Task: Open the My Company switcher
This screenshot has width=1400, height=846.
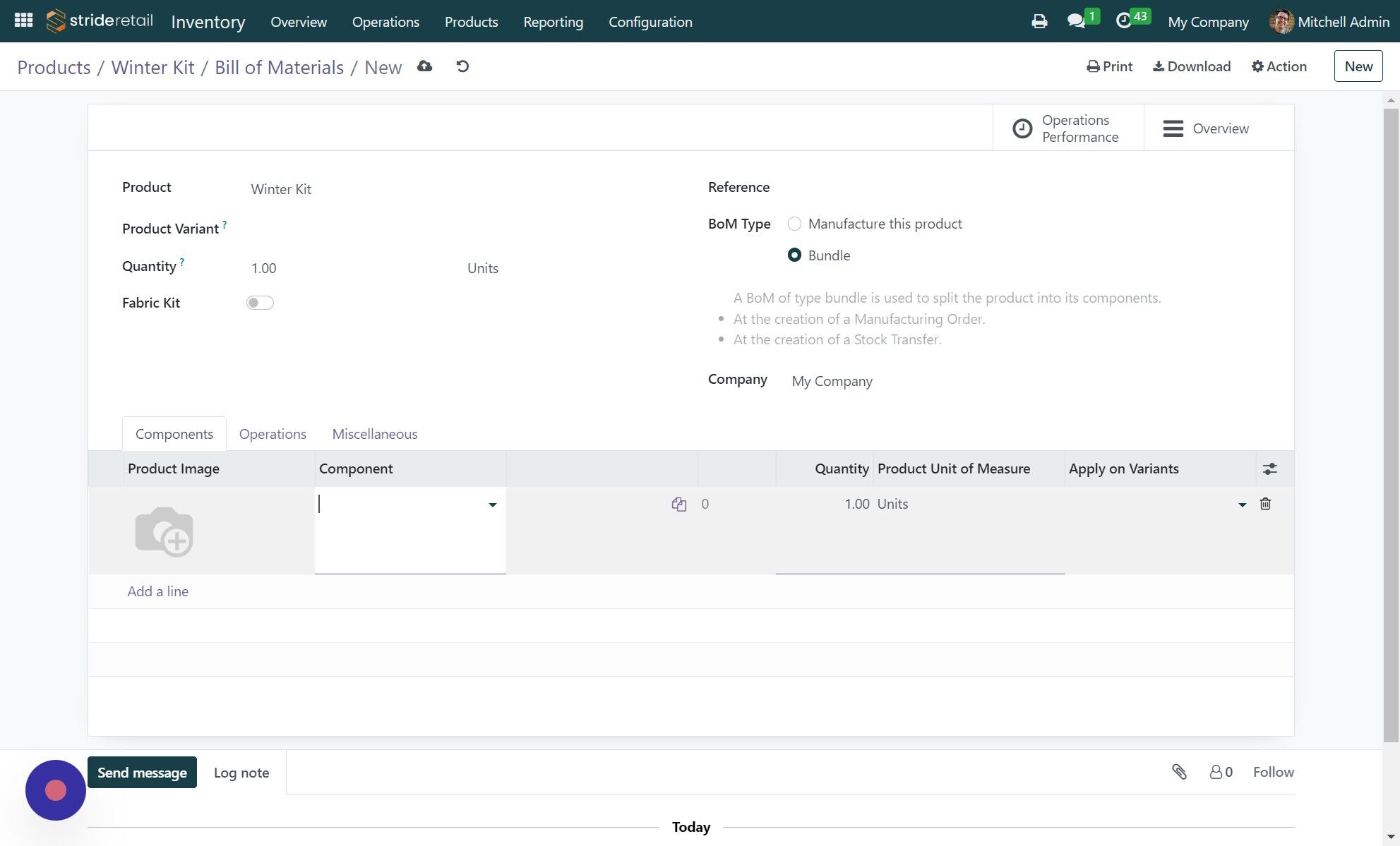Action: (x=1208, y=22)
